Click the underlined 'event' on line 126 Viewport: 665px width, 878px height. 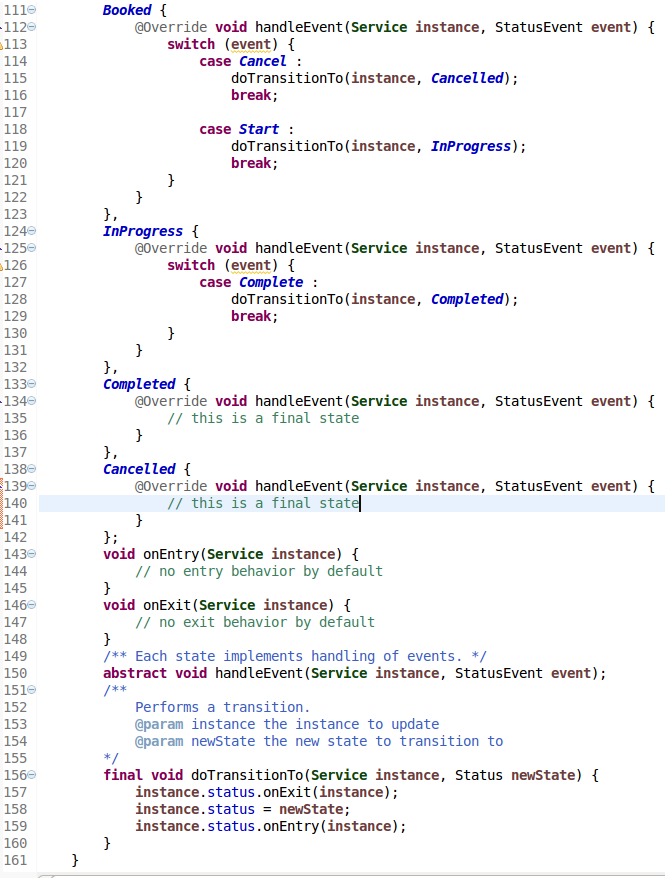tap(251, 265)
